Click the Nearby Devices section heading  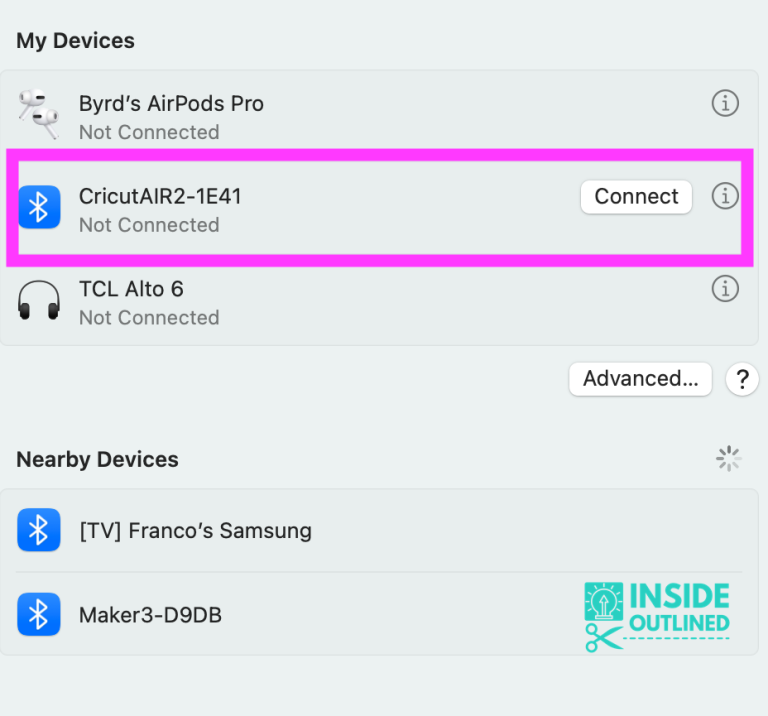click(97, 460)
